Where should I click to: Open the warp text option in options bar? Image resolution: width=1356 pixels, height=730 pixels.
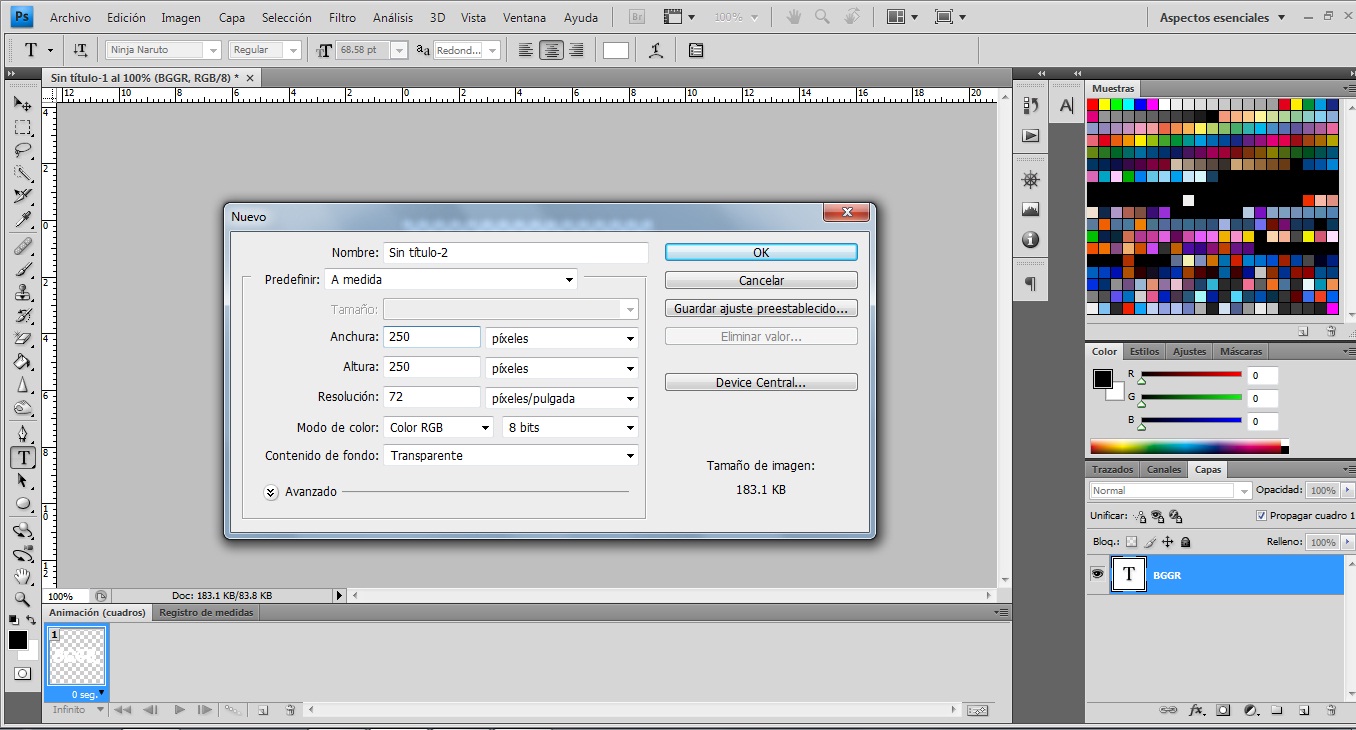pyautogui.click(x=655, y=50)
